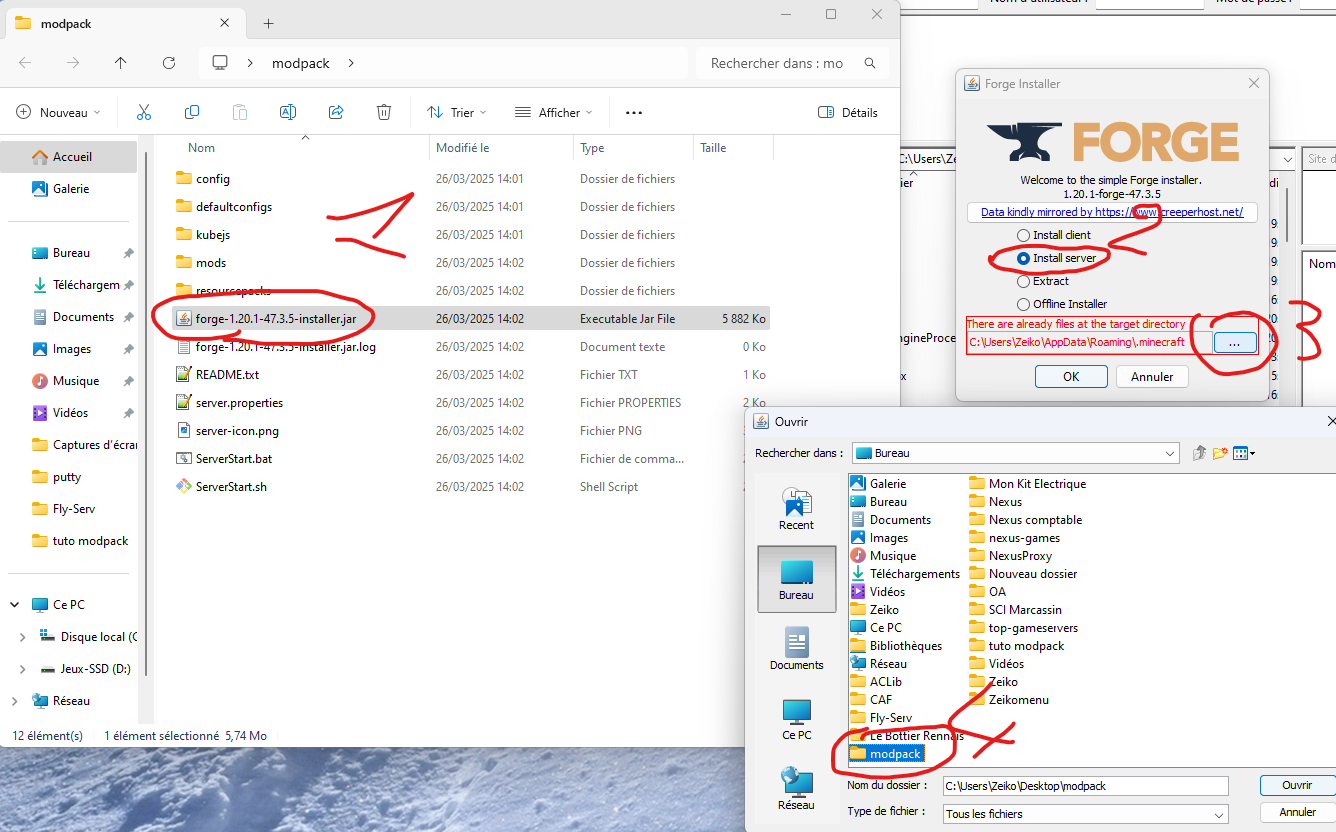This screenshot has height=832, width=1336.
Task: Click the up-folder icon in Ouvrir dialog
Action: pyautogui.click(x=1200, y=453)
